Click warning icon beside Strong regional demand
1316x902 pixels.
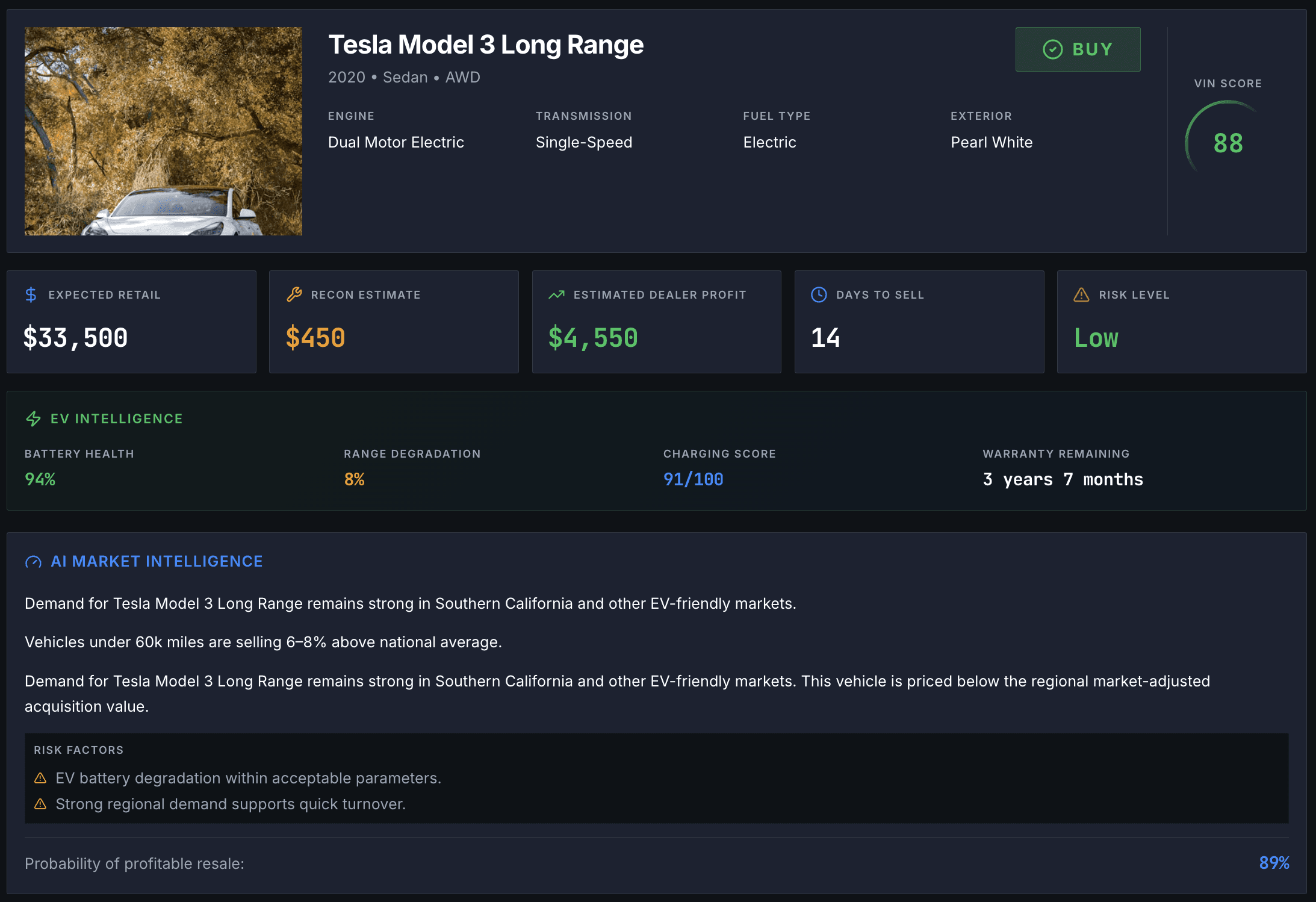[40, 804]
